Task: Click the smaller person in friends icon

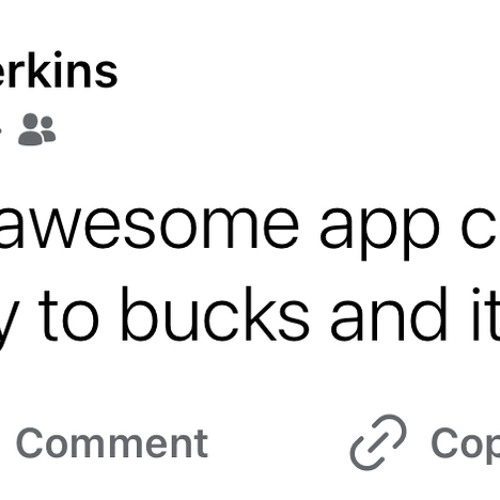Action: coord(48,129)
